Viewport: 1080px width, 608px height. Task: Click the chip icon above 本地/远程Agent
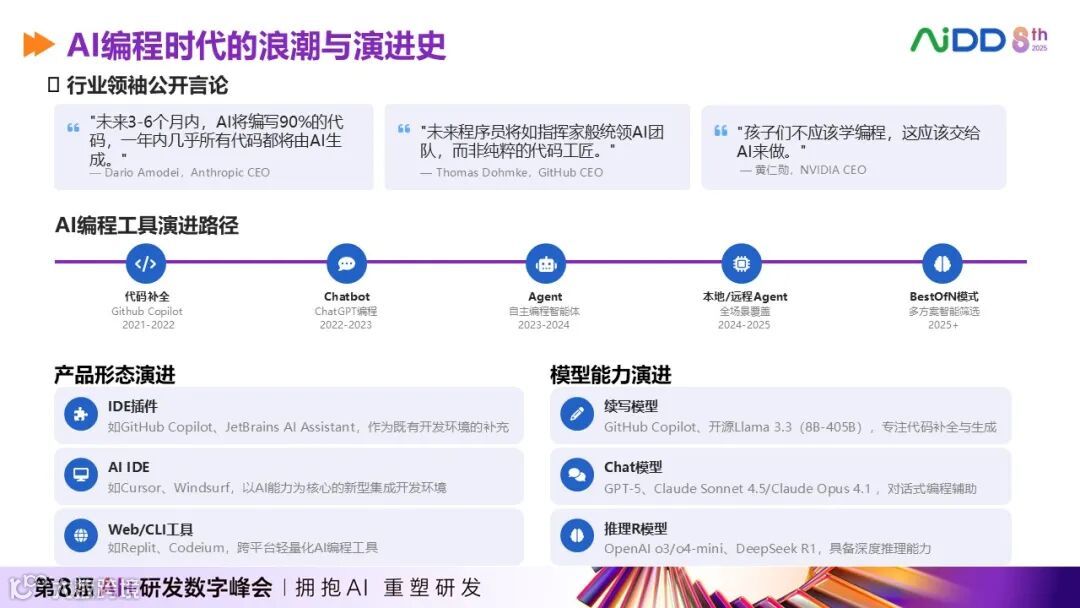pyautogui.click(x=741, y=263)
